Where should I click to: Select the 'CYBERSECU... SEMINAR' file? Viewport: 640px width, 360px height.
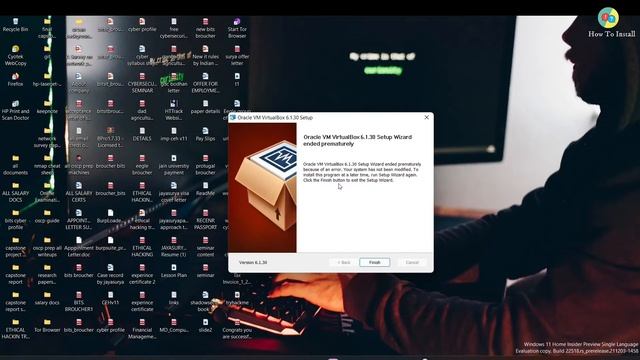[142, 83]
